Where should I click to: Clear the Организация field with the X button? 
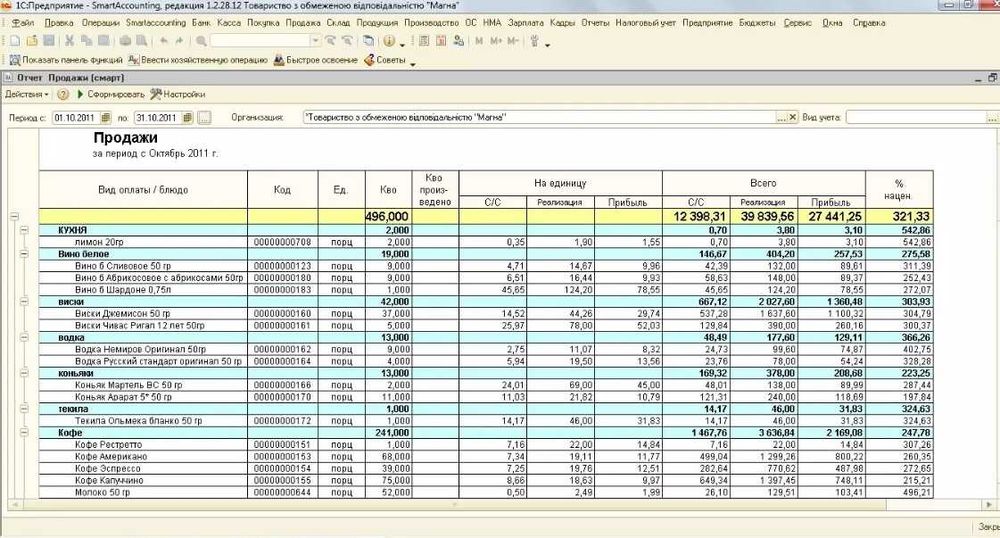pyautogui.click(x=795, y=118)
